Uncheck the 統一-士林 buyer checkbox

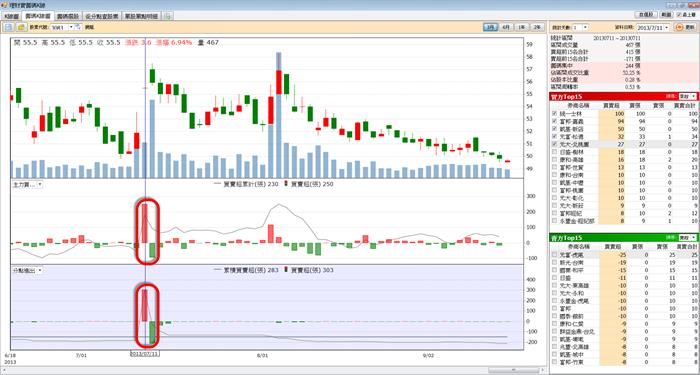(x=554, y=113)
